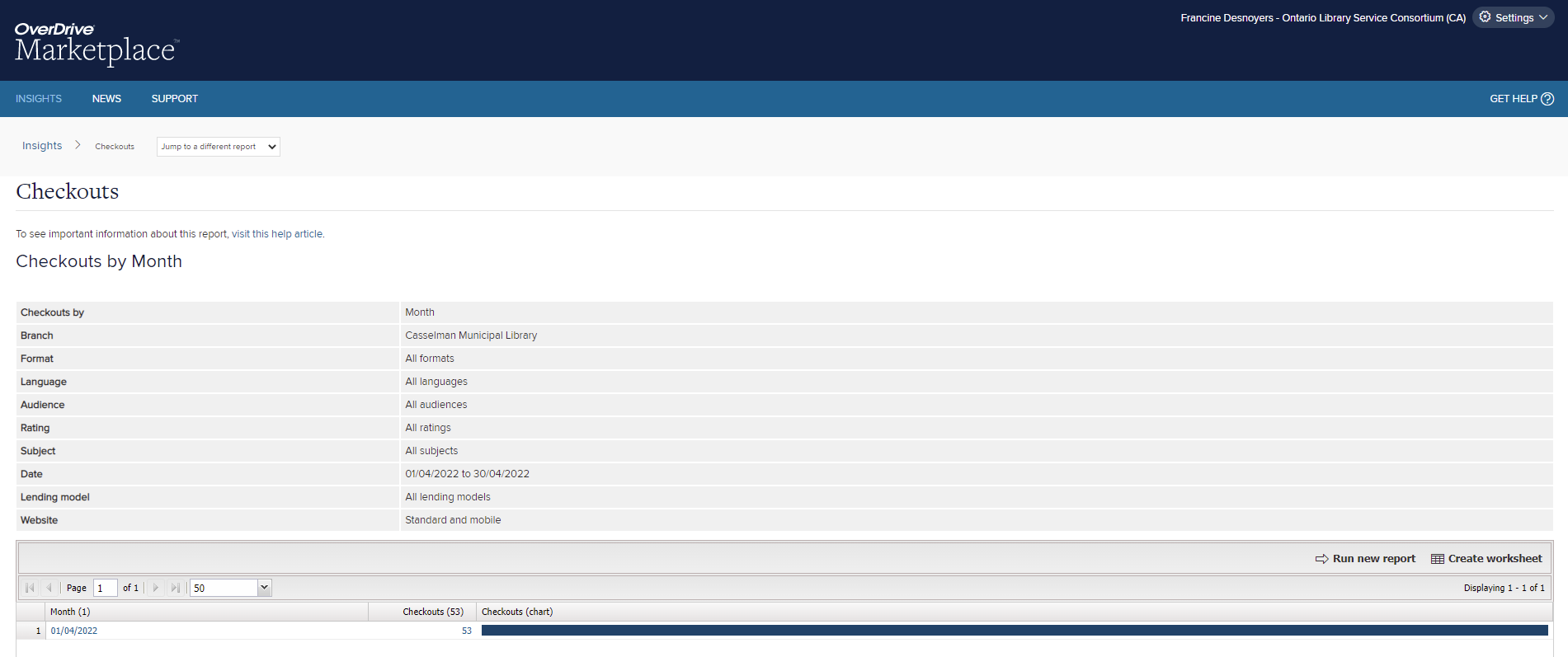Jump to the last page of results
This screenshot has height=657, width=1568.
click(175, 588)
